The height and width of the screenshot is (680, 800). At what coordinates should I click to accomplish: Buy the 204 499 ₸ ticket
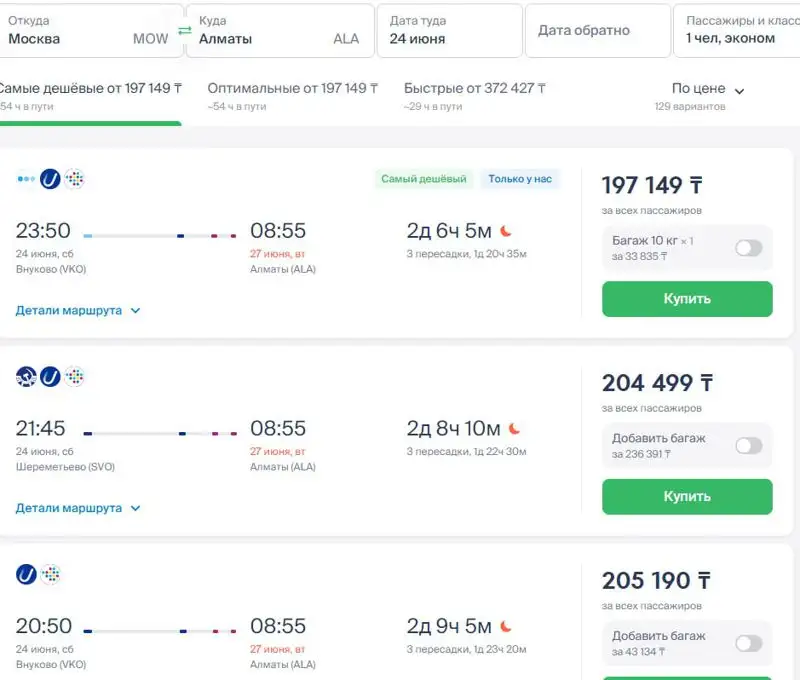687,496
